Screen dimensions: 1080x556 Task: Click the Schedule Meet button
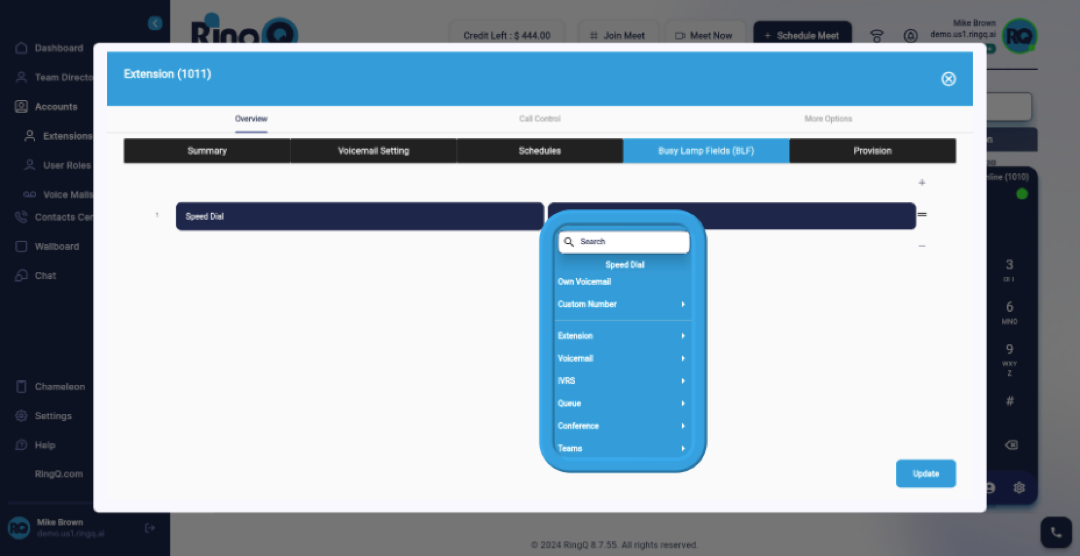click(x=802, y=36)
